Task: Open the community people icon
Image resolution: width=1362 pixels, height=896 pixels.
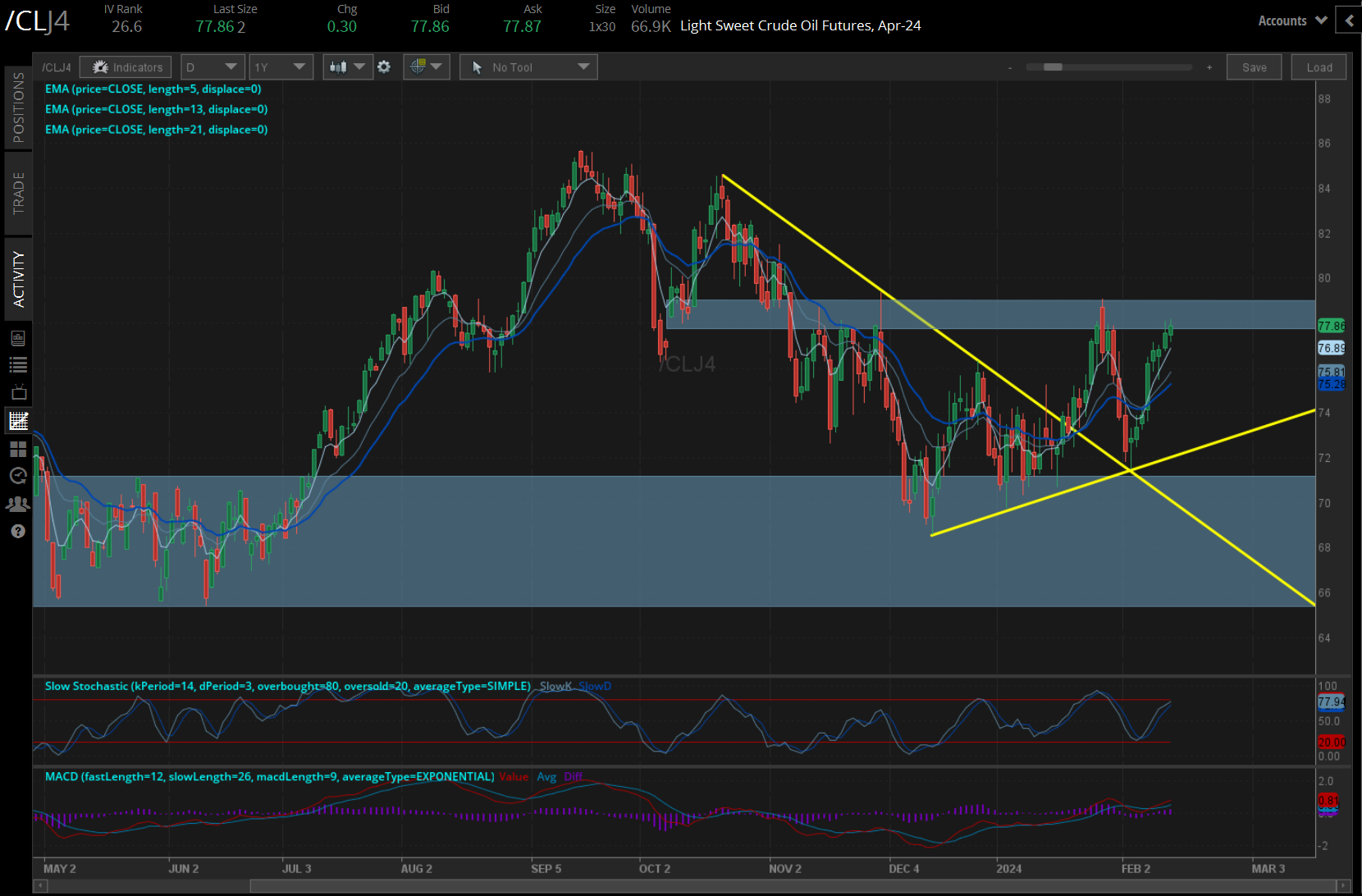Action: coord(18,504)
